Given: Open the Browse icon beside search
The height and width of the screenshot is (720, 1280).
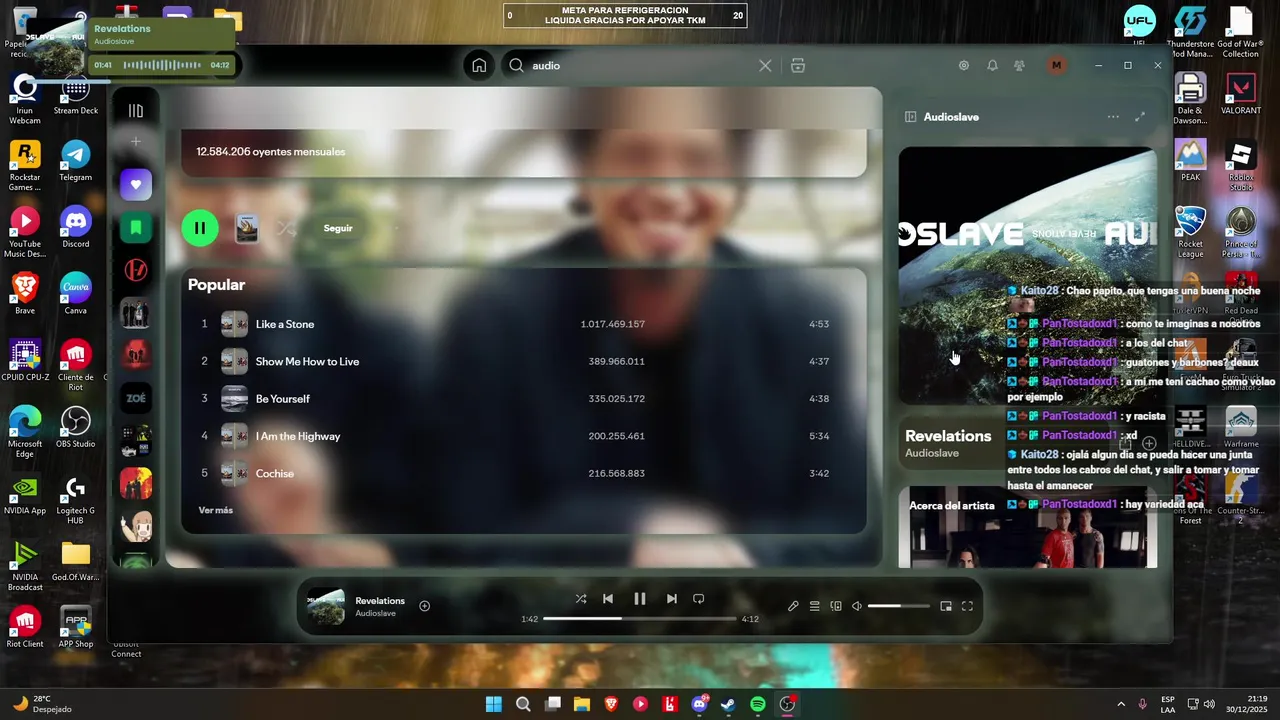Looking at the screenshot, I should pyautogui.click(x=798, y=66).
